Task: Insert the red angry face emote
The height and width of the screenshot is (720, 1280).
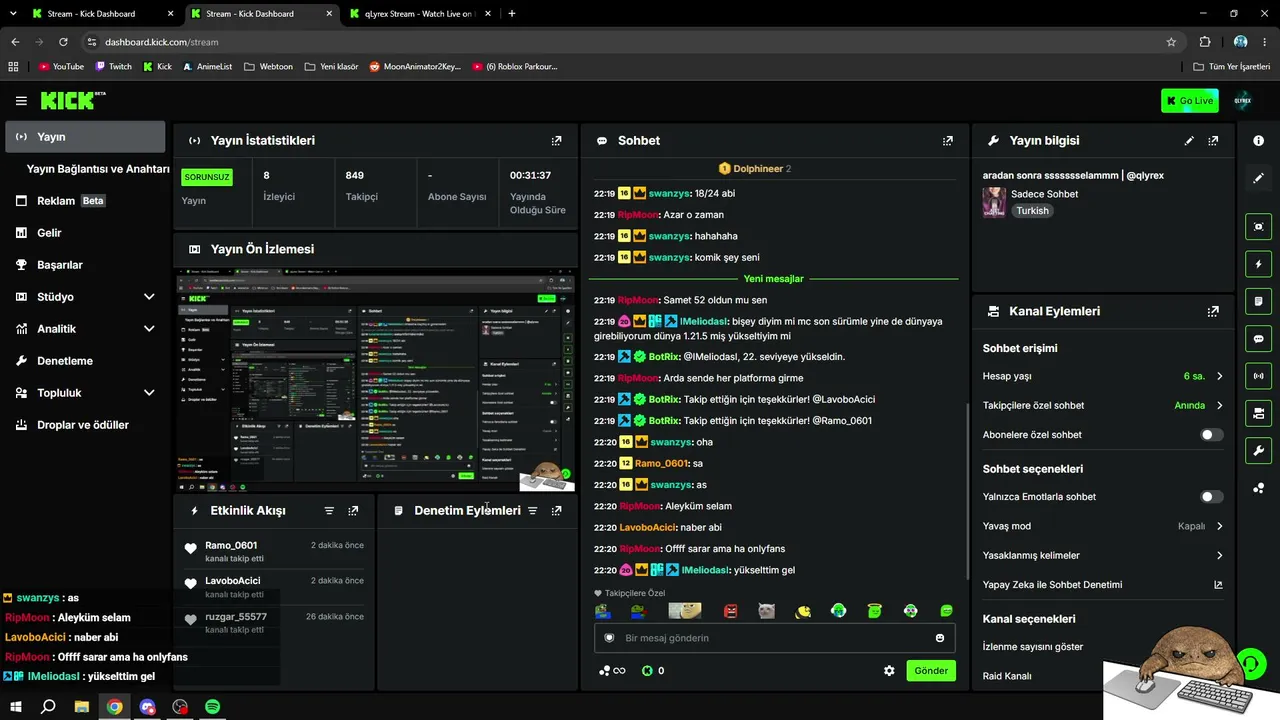Action: [x=731, y=611]
